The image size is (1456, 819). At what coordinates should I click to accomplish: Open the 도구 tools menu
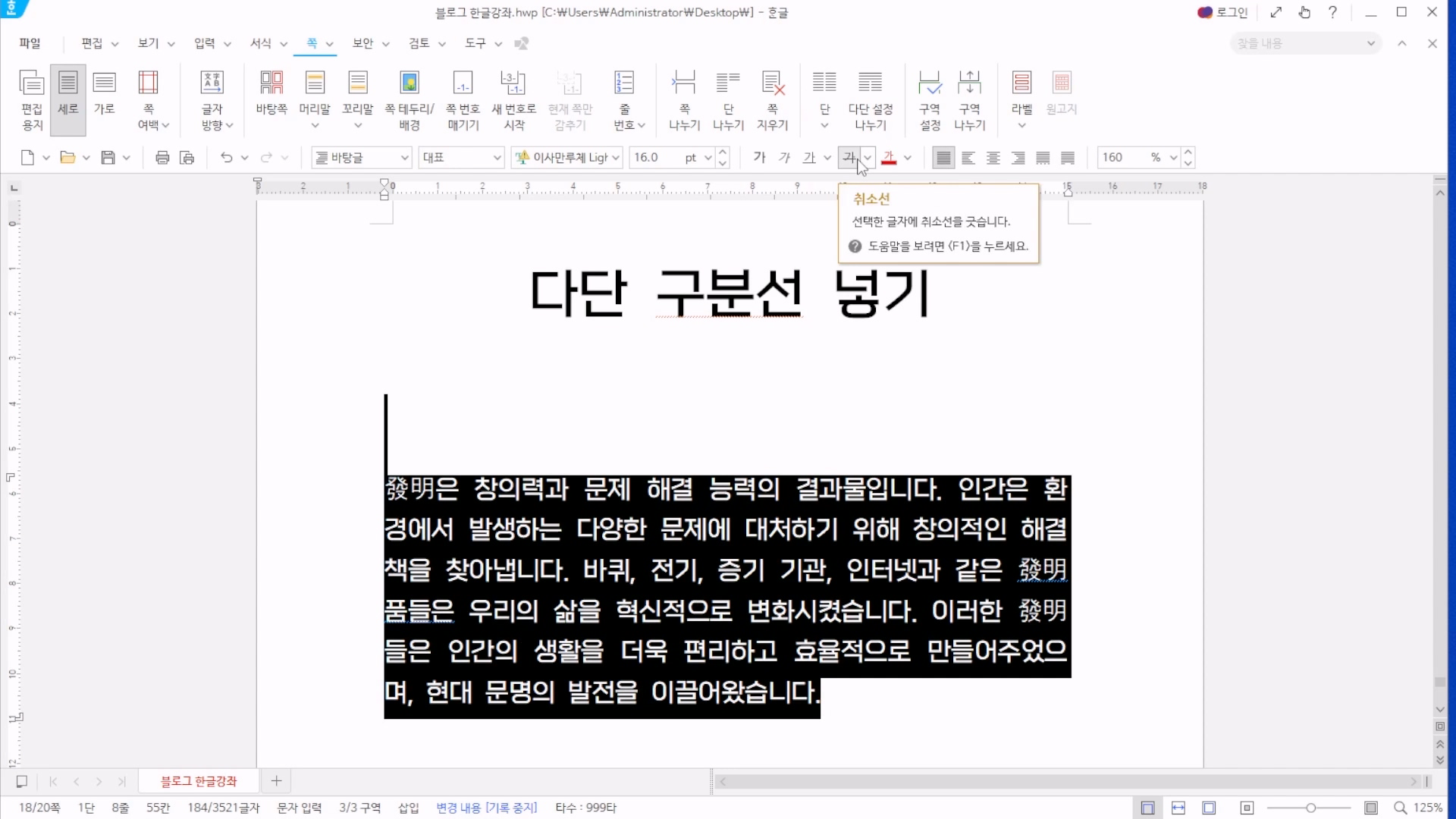[x=475, y=43]
